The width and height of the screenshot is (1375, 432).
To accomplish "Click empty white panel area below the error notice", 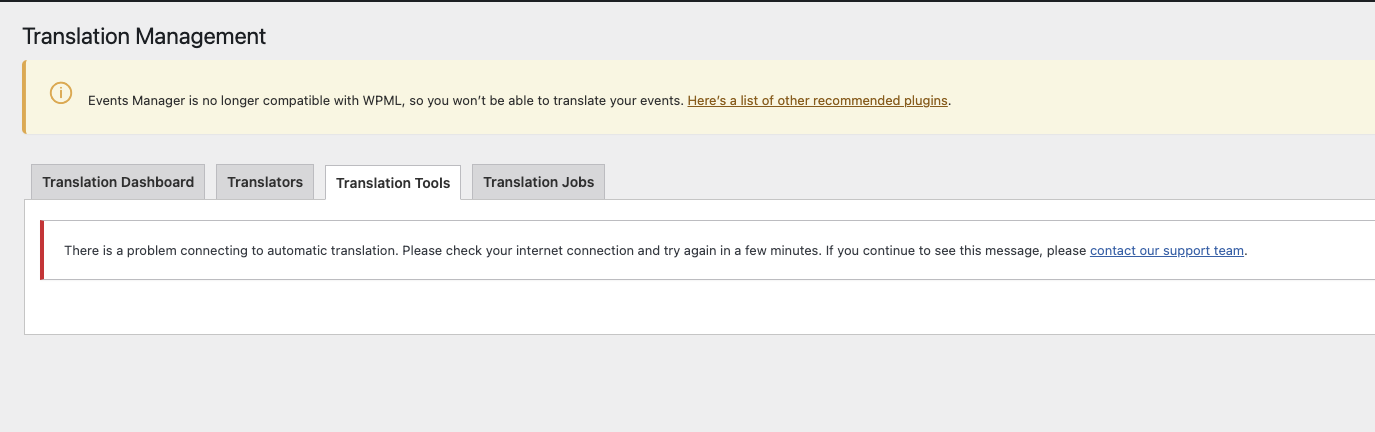I will pos(700,308).
